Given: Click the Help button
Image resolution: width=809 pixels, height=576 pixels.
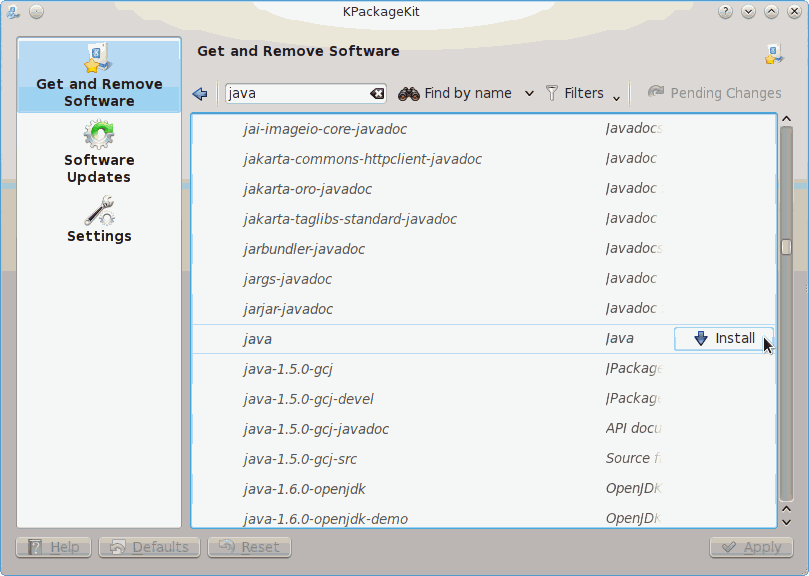Looking at the screenshot, I should [x=54, y=547].
